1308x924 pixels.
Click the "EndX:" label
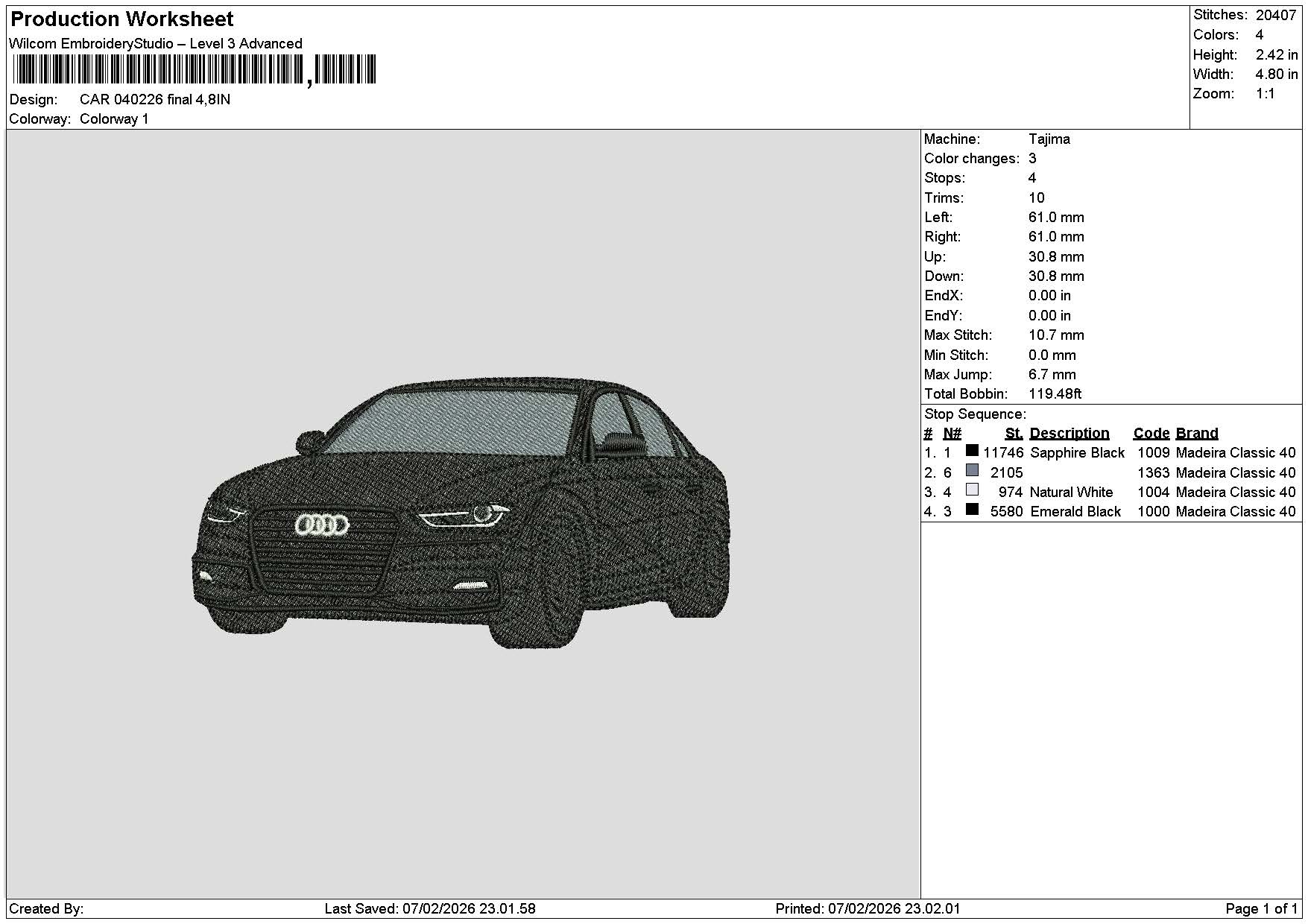pos(944,295)
